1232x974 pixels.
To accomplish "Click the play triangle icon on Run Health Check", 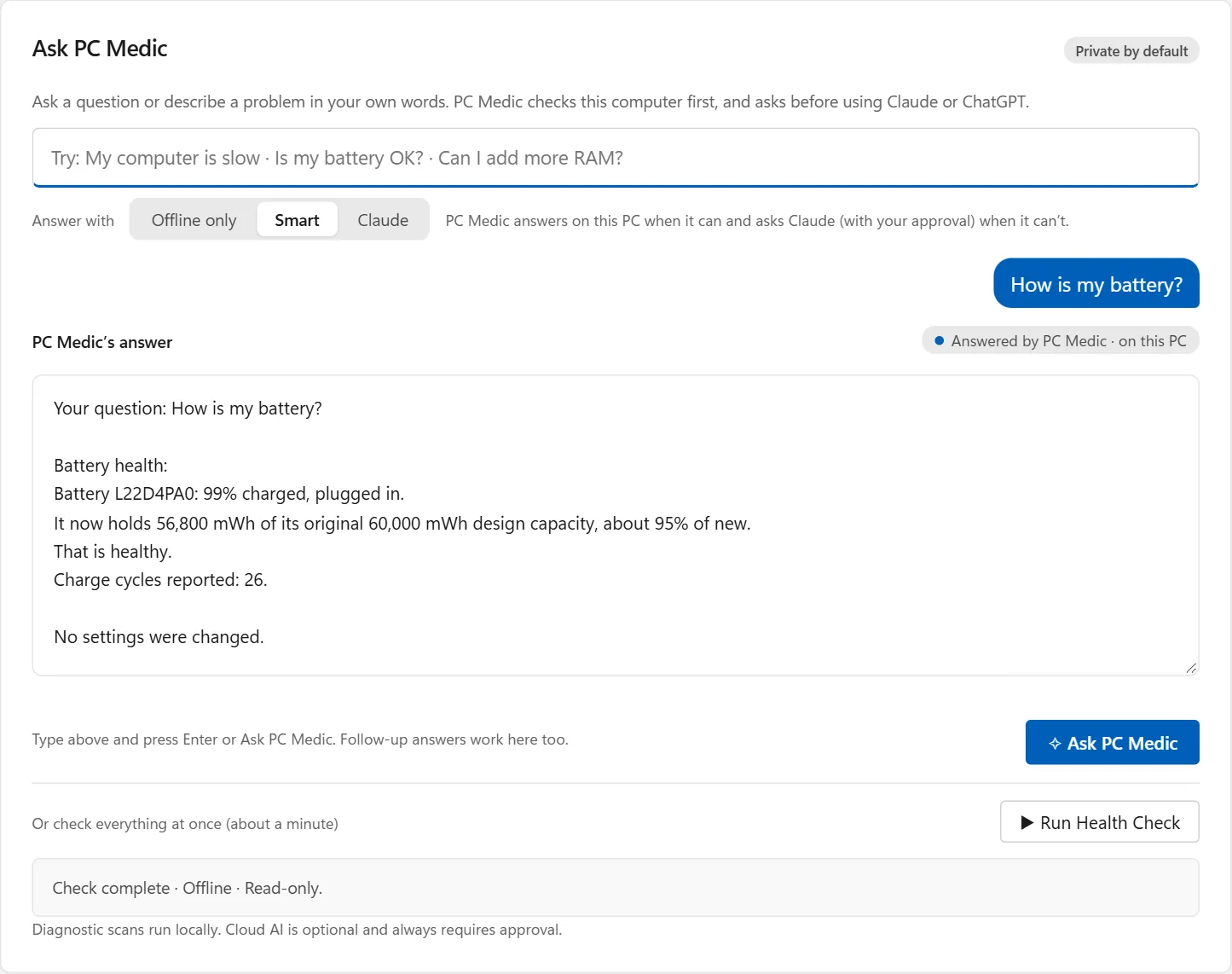I will [x=1027, y=823].
